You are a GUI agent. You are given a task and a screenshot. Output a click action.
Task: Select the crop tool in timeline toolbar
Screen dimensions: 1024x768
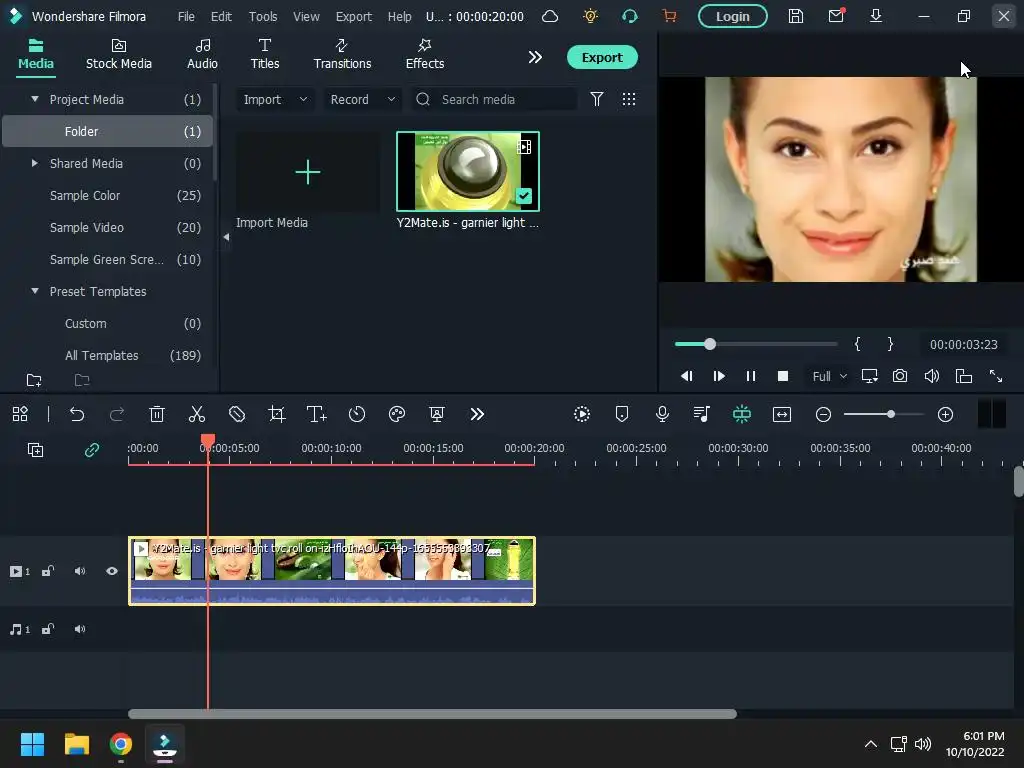point(277,414)
